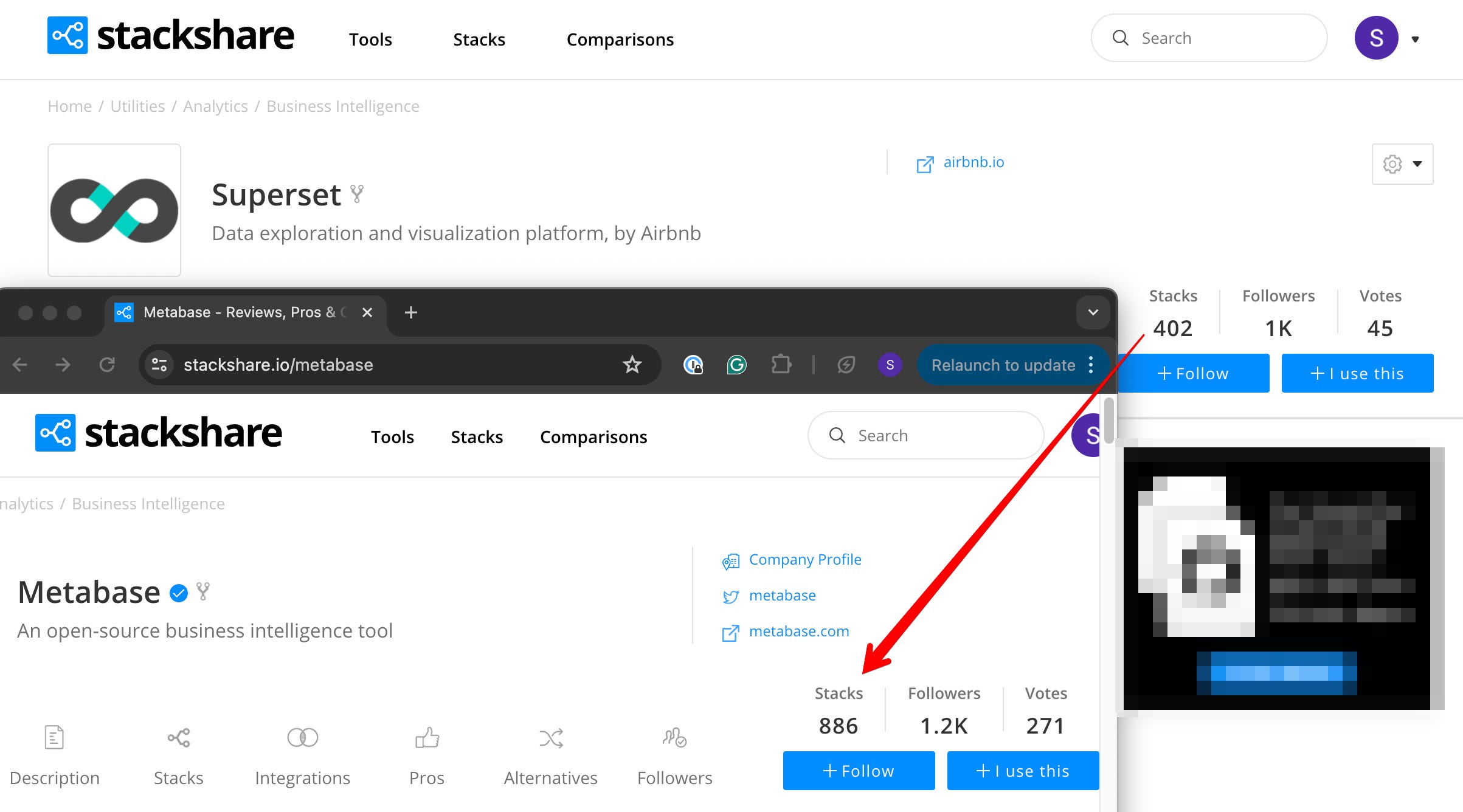This screenshot has width=1463, height=812.
Task: Open the password manager extension icon
Action: point(693,365)
